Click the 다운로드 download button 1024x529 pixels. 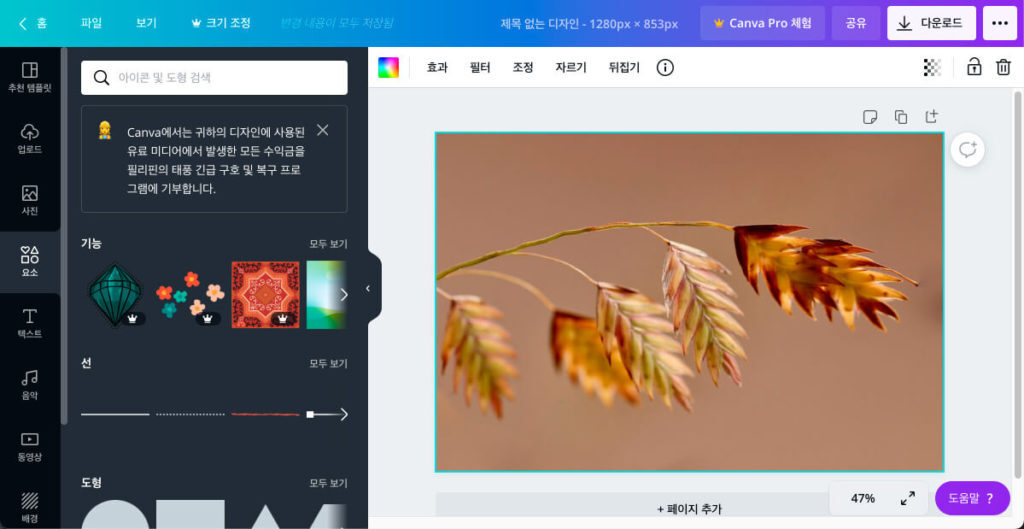coord(931,24)
